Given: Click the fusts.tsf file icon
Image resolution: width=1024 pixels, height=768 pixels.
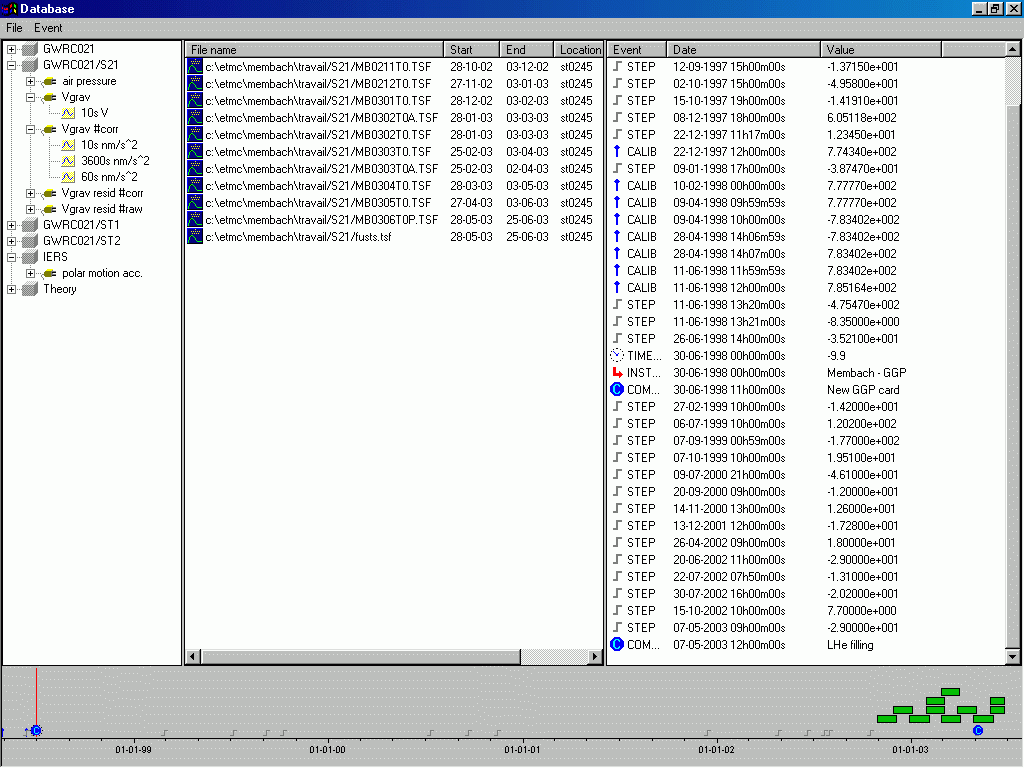Looking at the screenshot, I should [x=195, y=236].
